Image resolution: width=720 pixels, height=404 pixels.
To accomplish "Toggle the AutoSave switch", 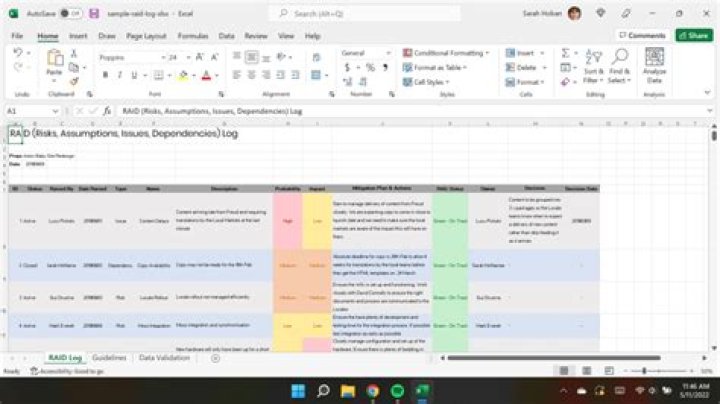I will click(71, 13).
